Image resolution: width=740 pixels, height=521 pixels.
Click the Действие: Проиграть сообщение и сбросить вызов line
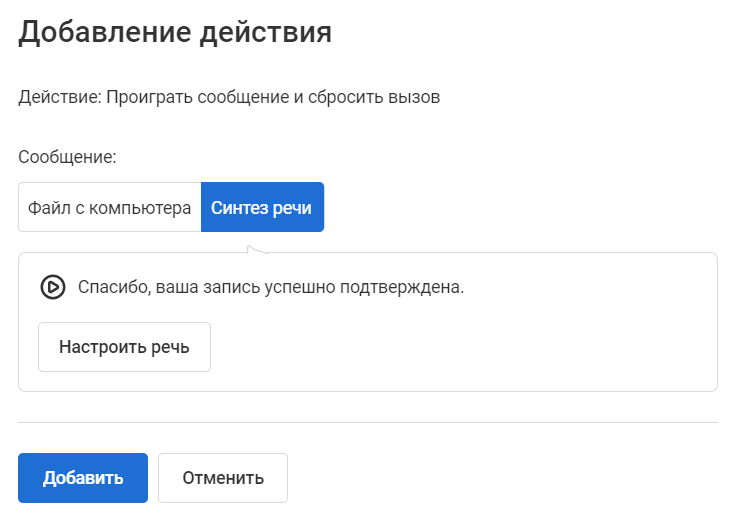point(229,97)
